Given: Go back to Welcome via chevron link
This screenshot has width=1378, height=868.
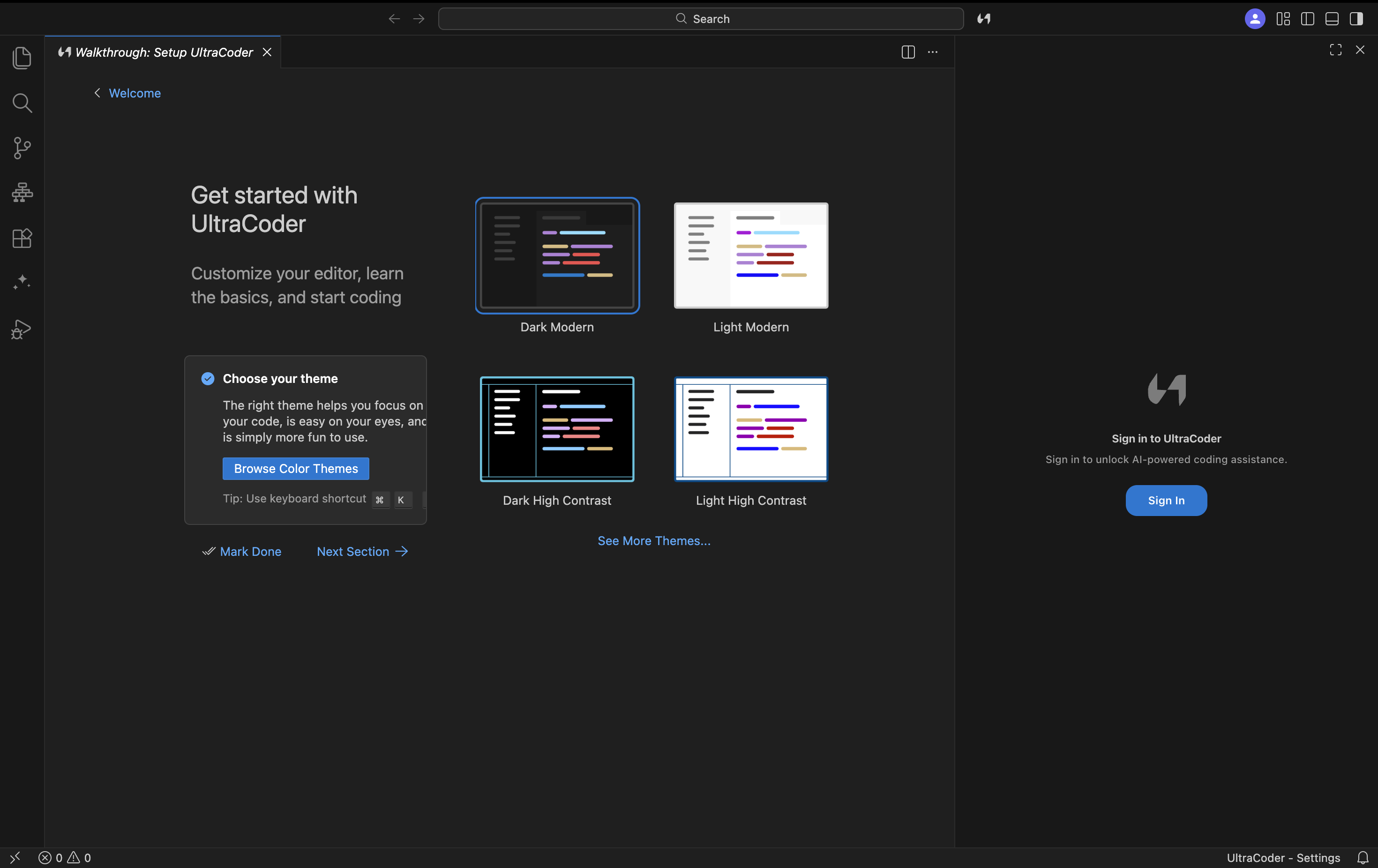Looking at the screenshot, I should (x=127, y=93).
